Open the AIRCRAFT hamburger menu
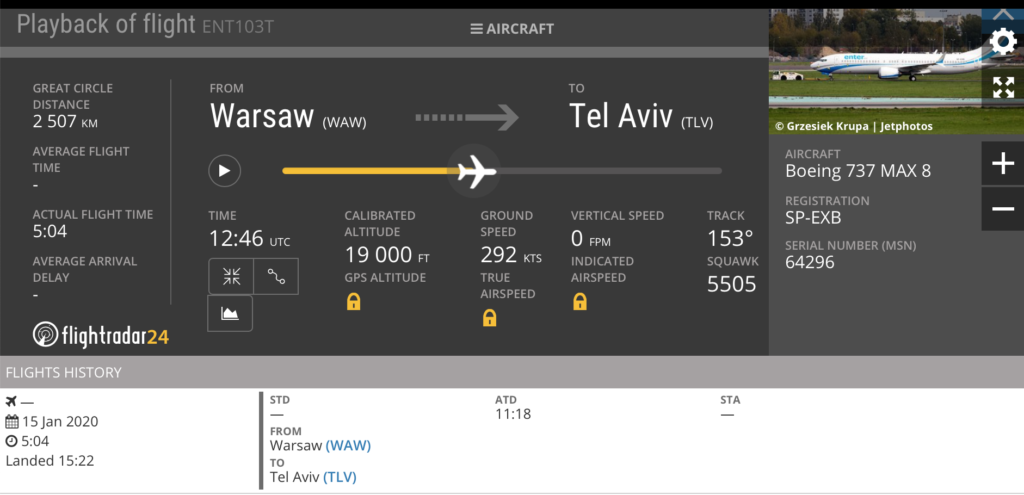The image size is (1024, 495). click(x=512, y=29)
